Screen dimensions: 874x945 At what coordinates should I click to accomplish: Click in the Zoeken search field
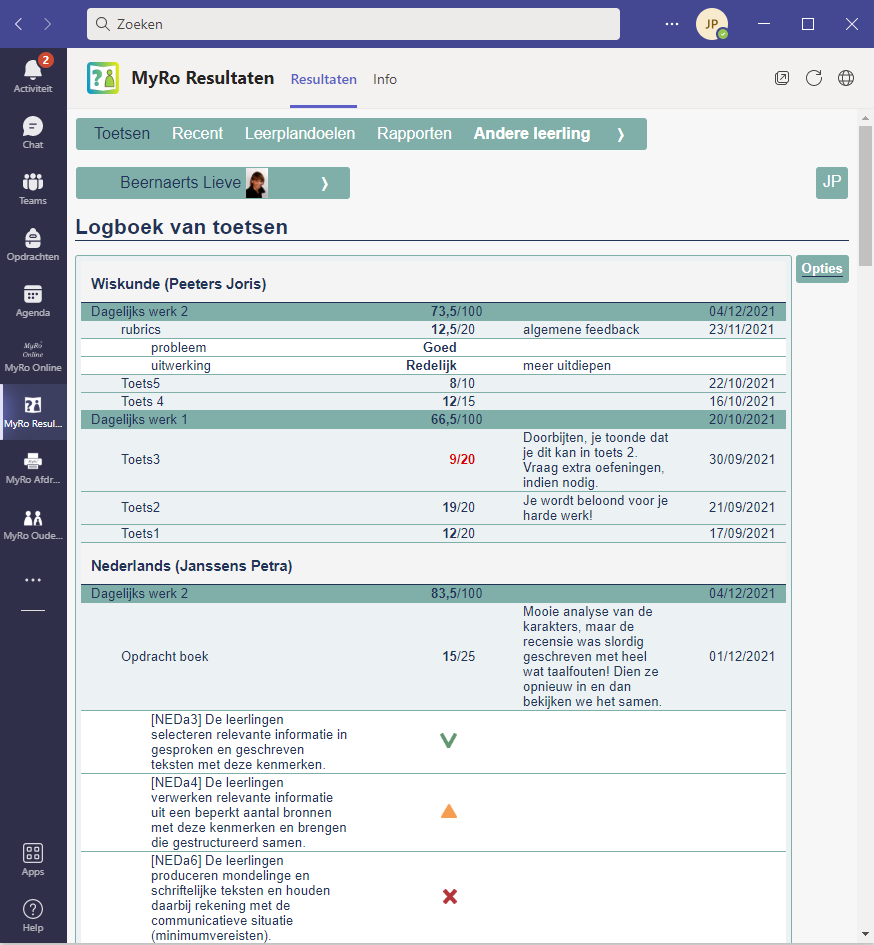pos(353,24)
